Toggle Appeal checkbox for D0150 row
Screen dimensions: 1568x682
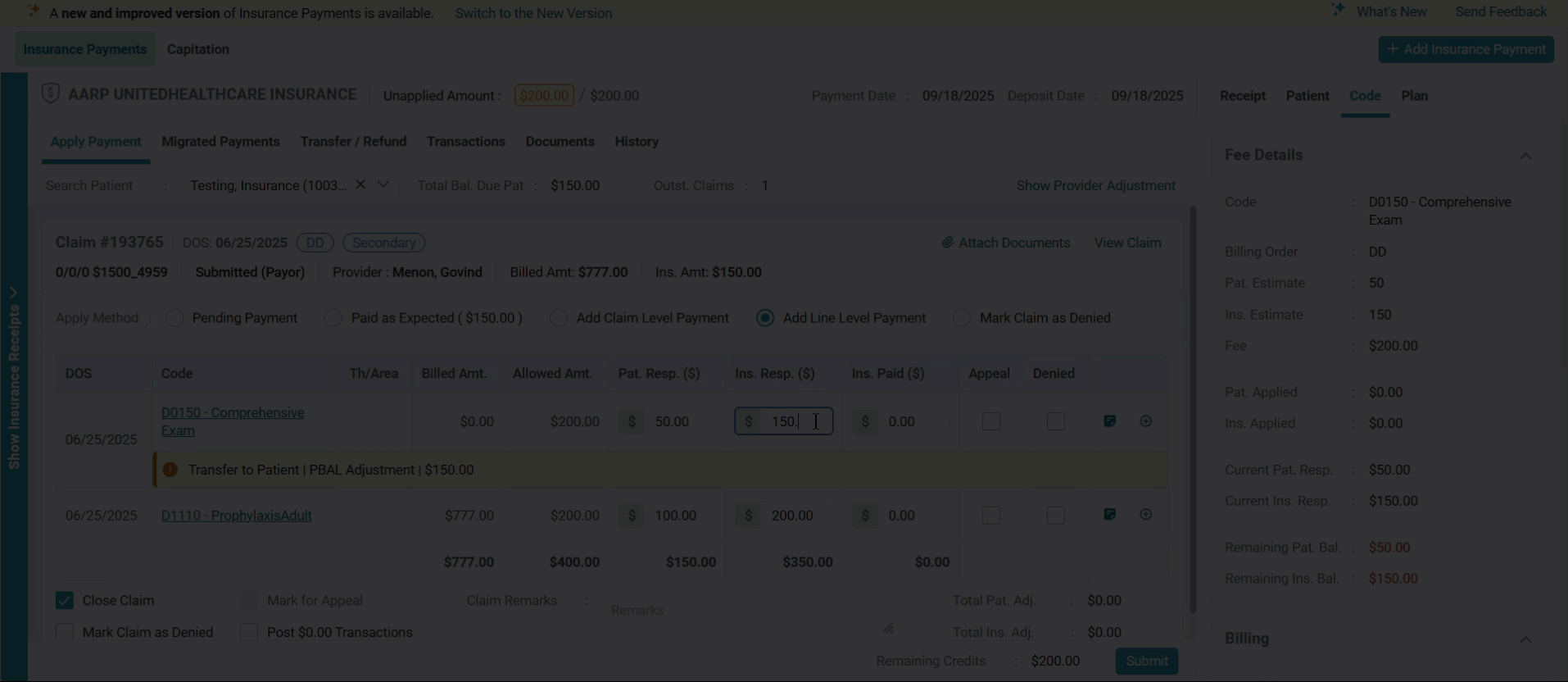[991, 421]
